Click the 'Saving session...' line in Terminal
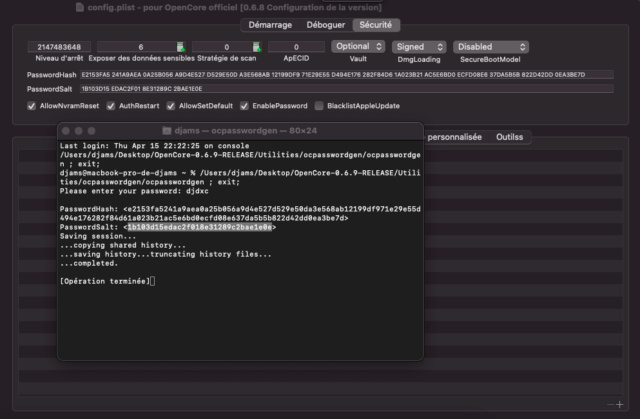 [98, 236]
